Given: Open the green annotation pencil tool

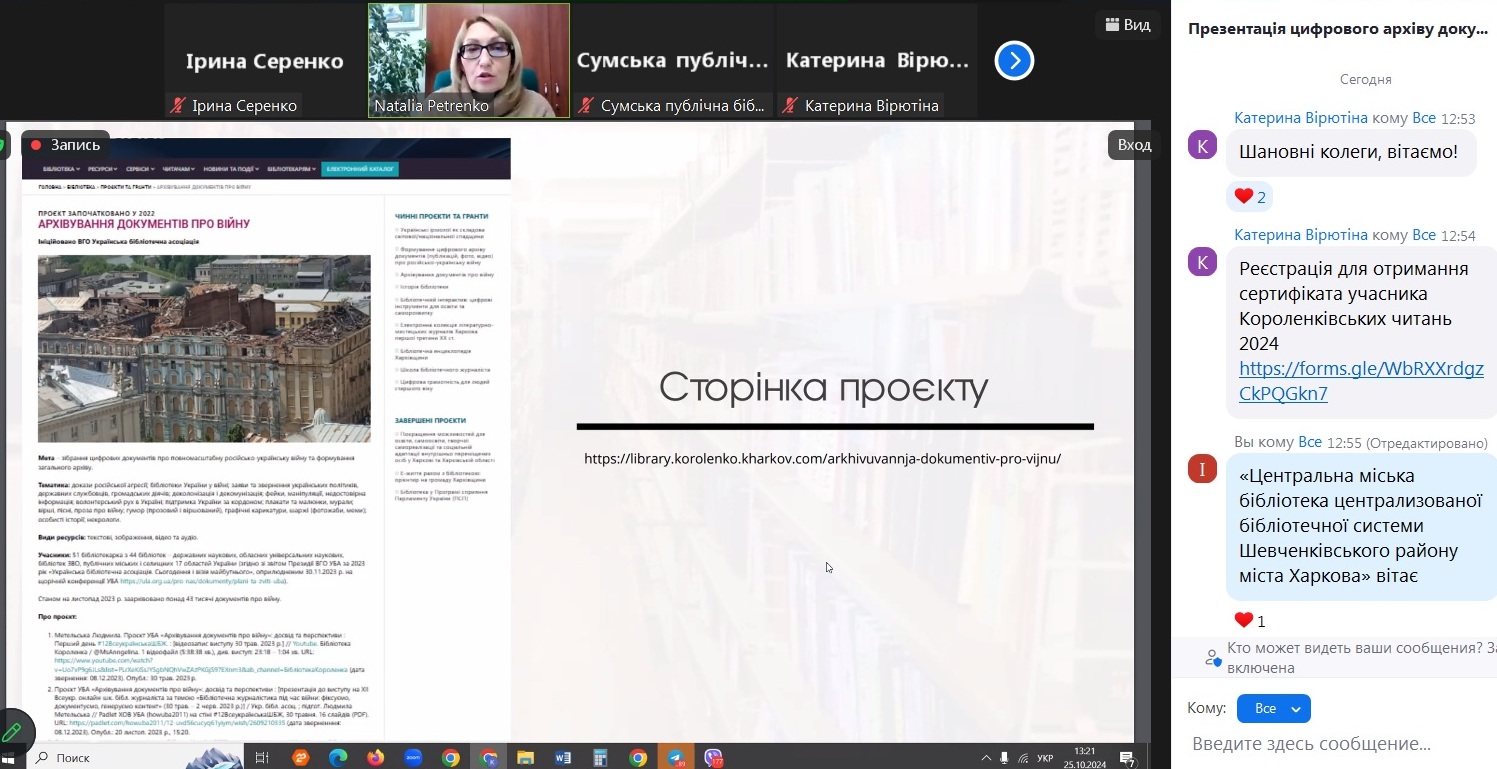Looking at the screenshot, I should coord(12,732).
